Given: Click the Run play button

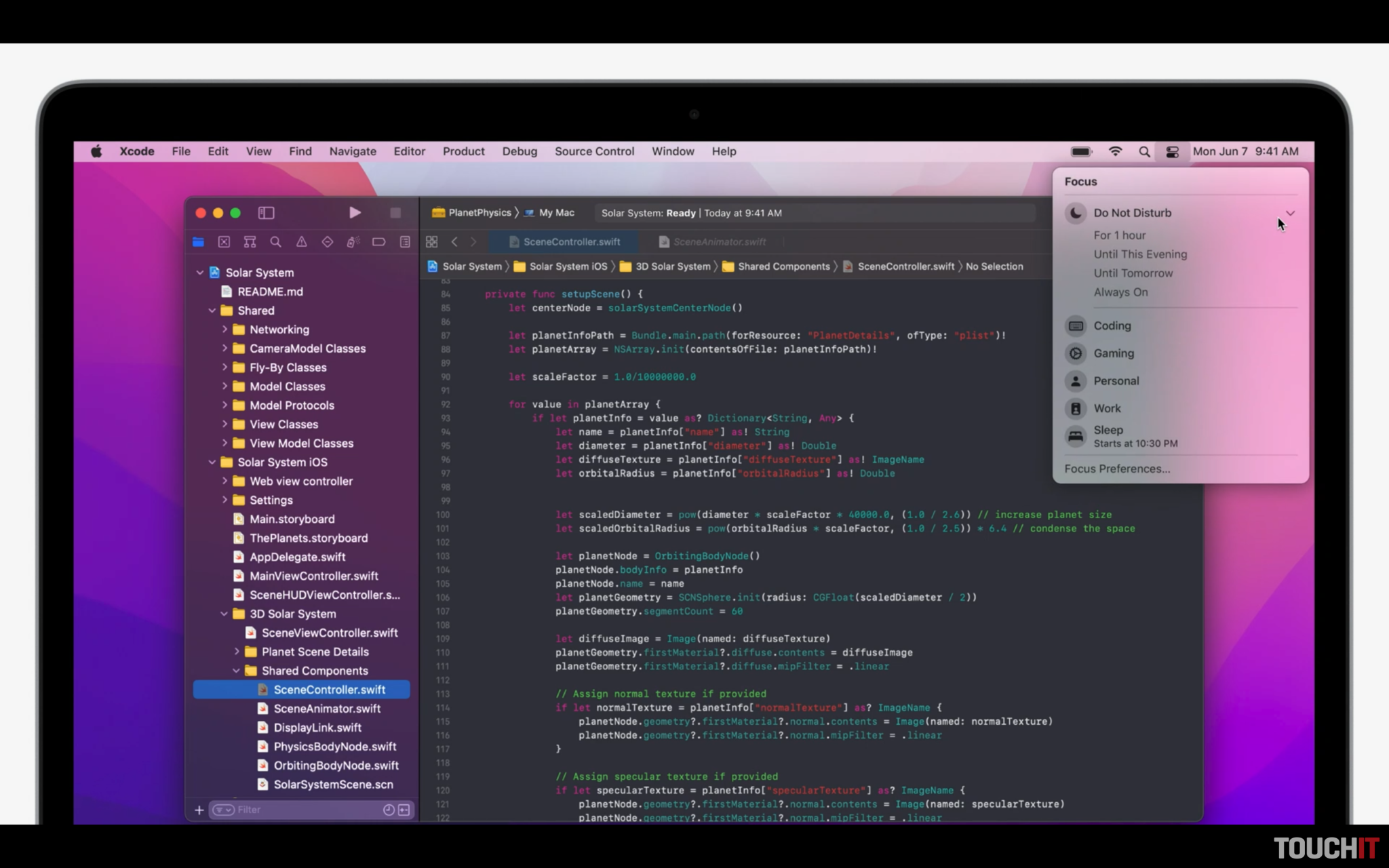Looking at the screenshot, I should [x=355, y=213].
